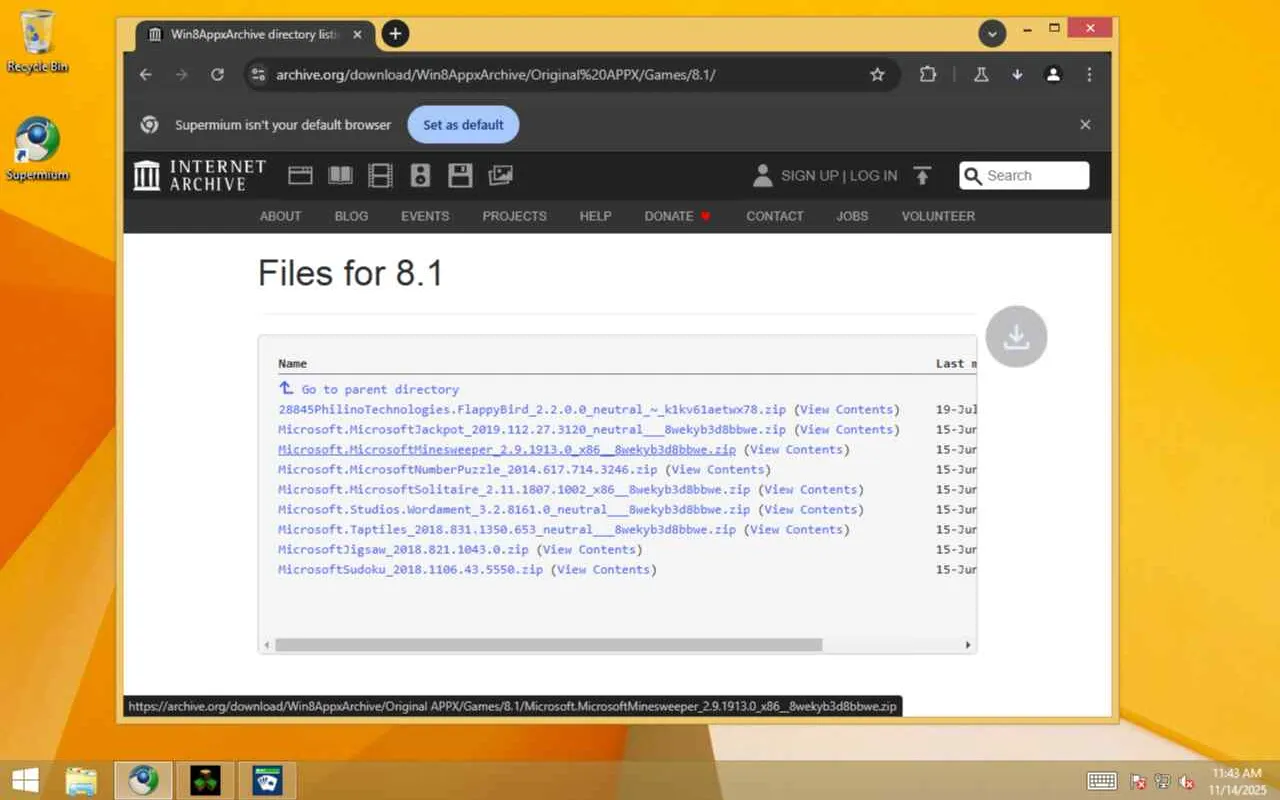Download the MicrosoftJackpot zip file
Screen dimensions: 1280x800
tap(532, 429)
